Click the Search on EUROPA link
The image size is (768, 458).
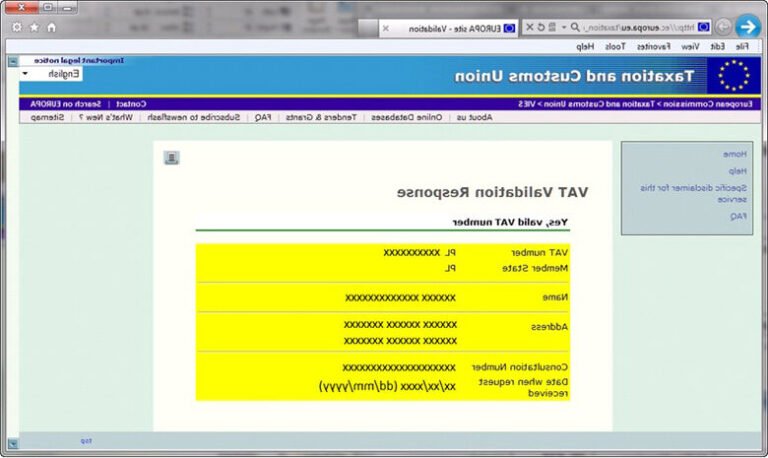point(66,104)
